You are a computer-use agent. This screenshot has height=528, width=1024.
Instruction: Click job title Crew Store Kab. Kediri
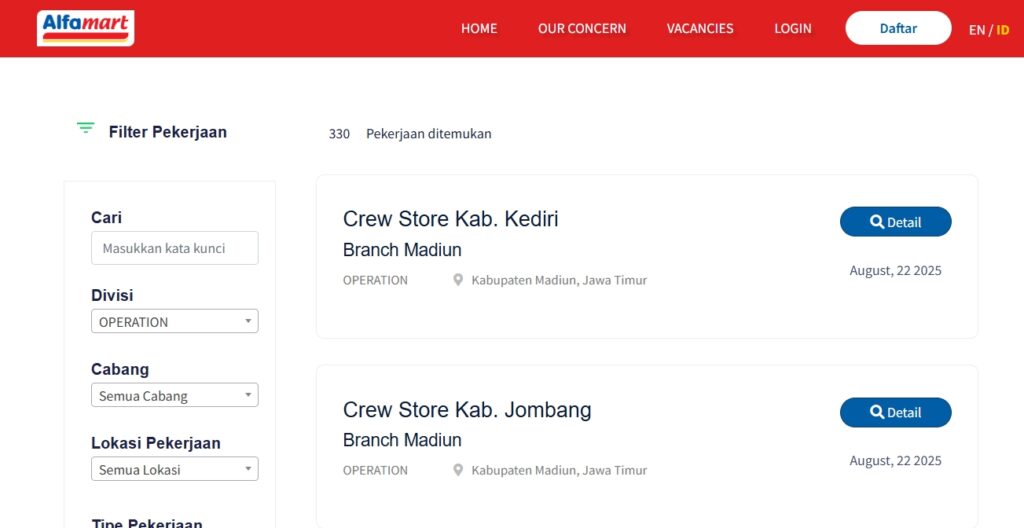451,219
